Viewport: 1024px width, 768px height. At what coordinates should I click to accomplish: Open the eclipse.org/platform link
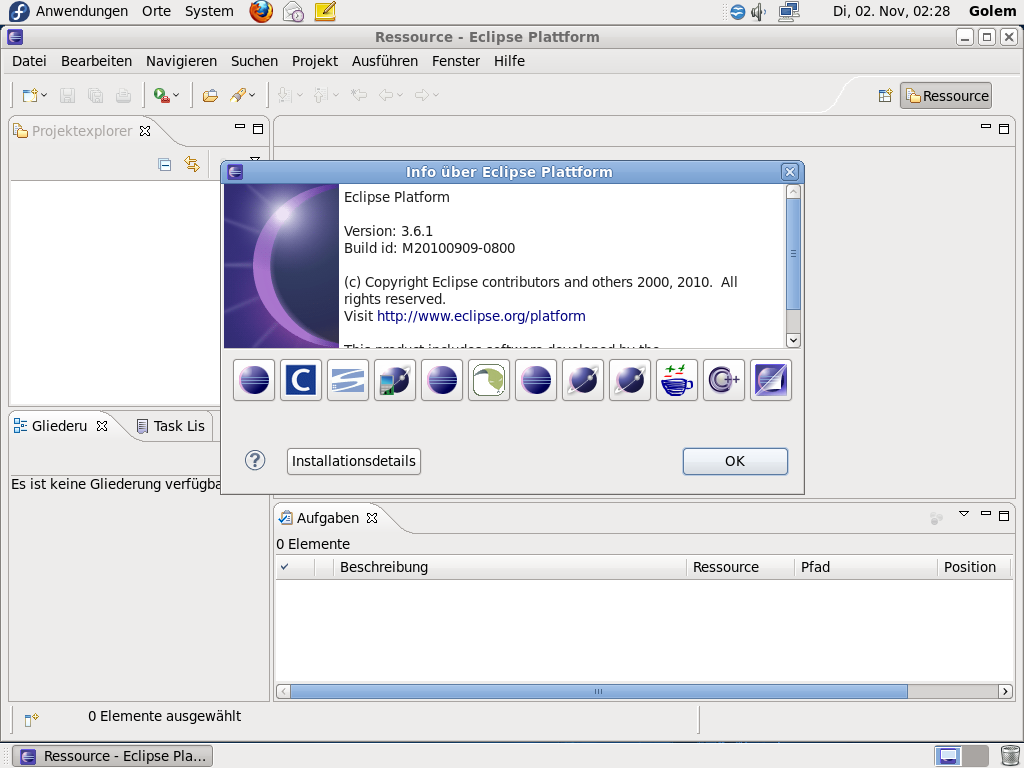point(481,316)
